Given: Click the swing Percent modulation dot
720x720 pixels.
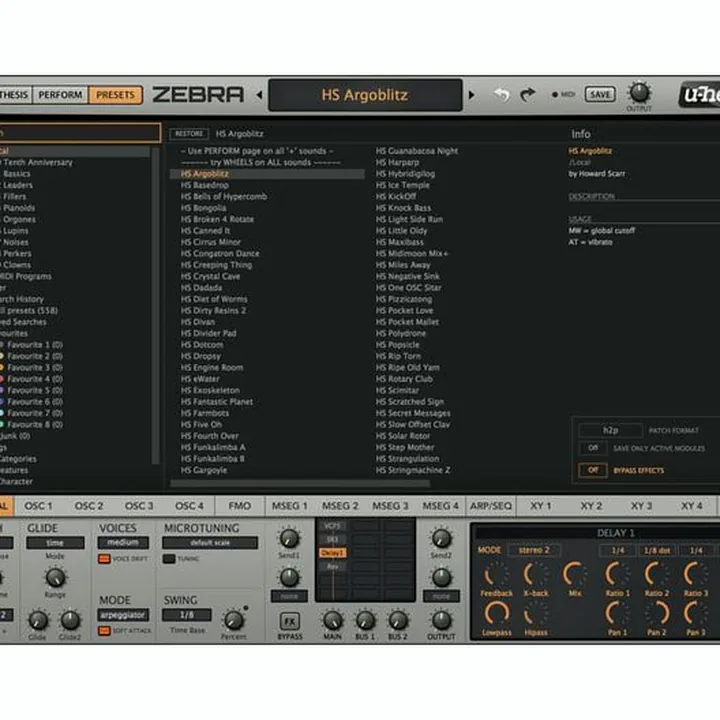Looking at the screenshot, I should 246,608.
